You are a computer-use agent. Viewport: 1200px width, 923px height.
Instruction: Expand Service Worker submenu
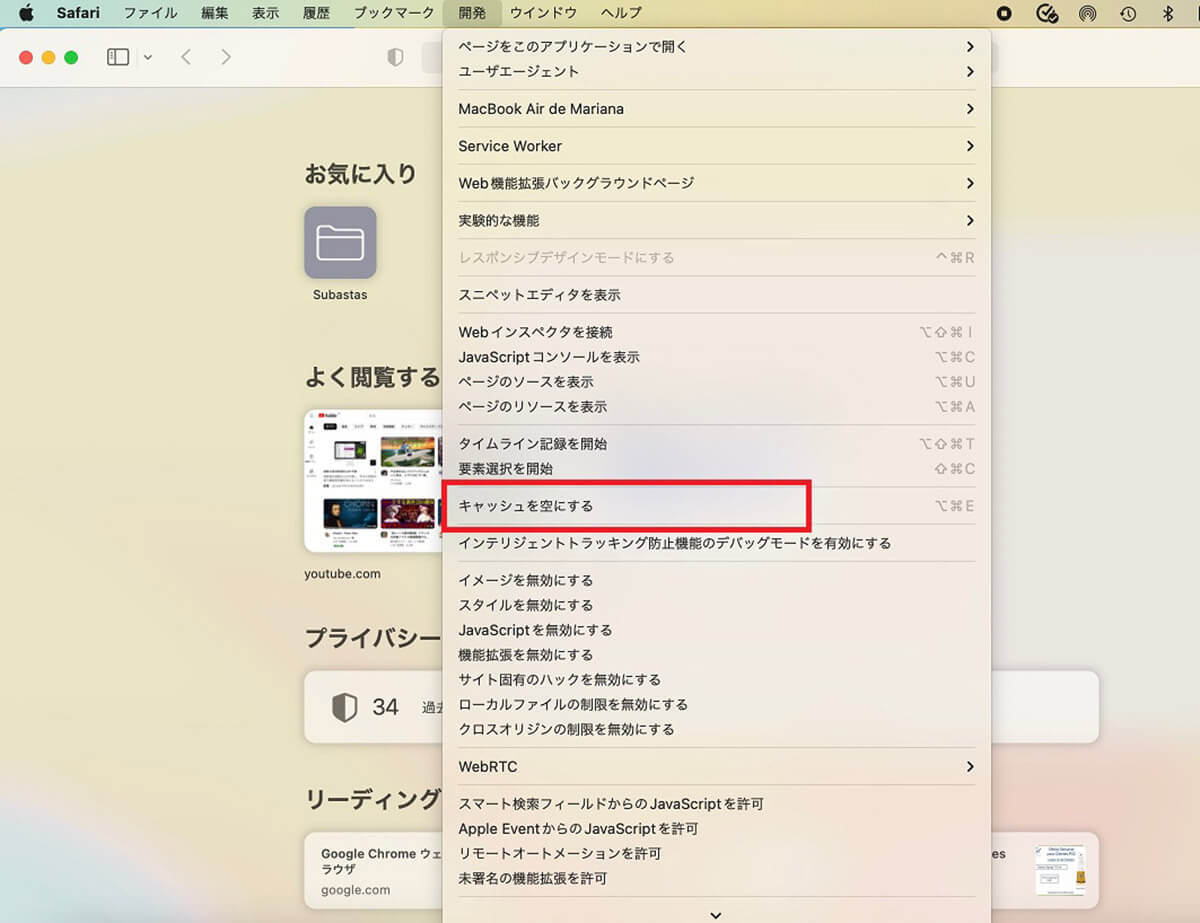tap(717, 146)
